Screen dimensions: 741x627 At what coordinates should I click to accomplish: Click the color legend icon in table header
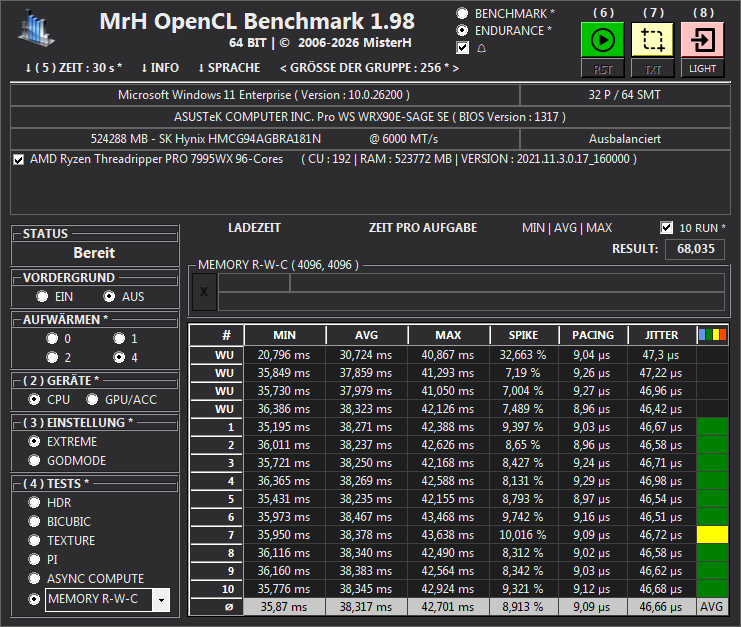click(x=712, y=335)
